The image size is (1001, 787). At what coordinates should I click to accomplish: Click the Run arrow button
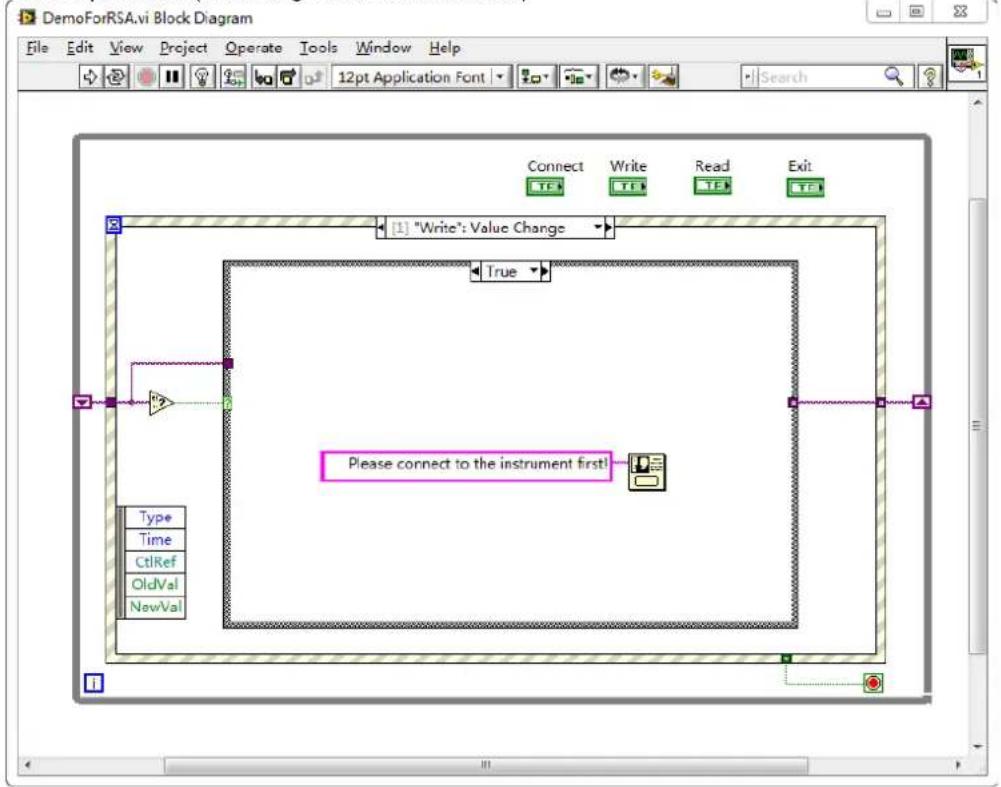(x=90, y=77)
